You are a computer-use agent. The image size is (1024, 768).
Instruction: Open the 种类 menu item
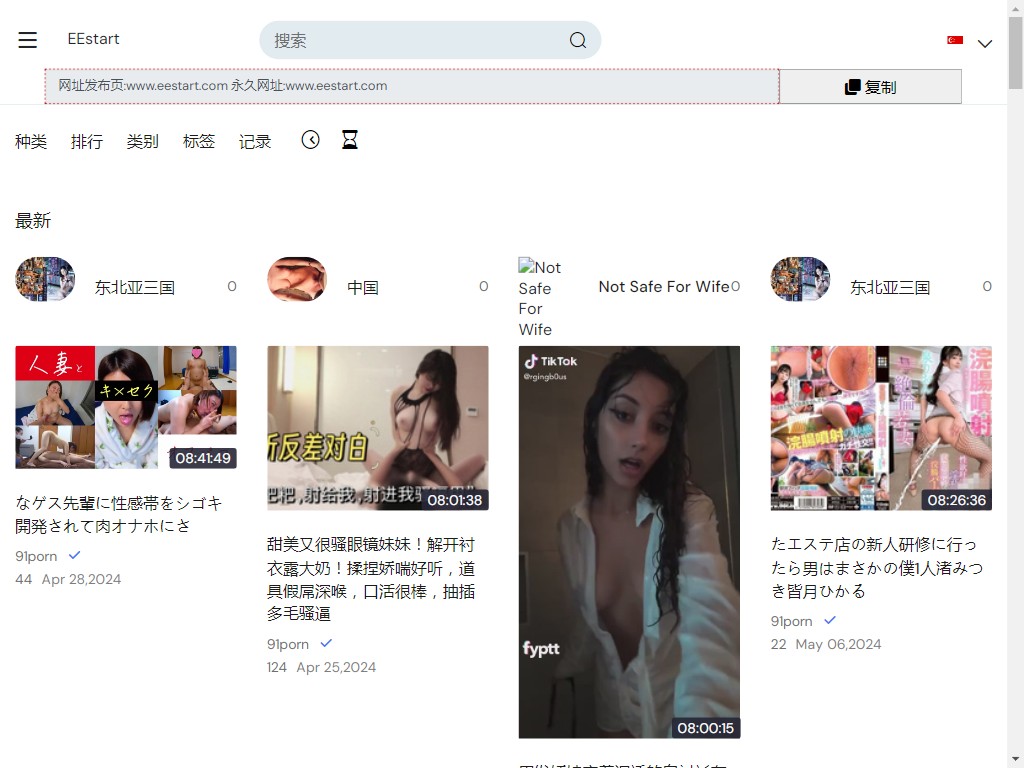[31, 141]
